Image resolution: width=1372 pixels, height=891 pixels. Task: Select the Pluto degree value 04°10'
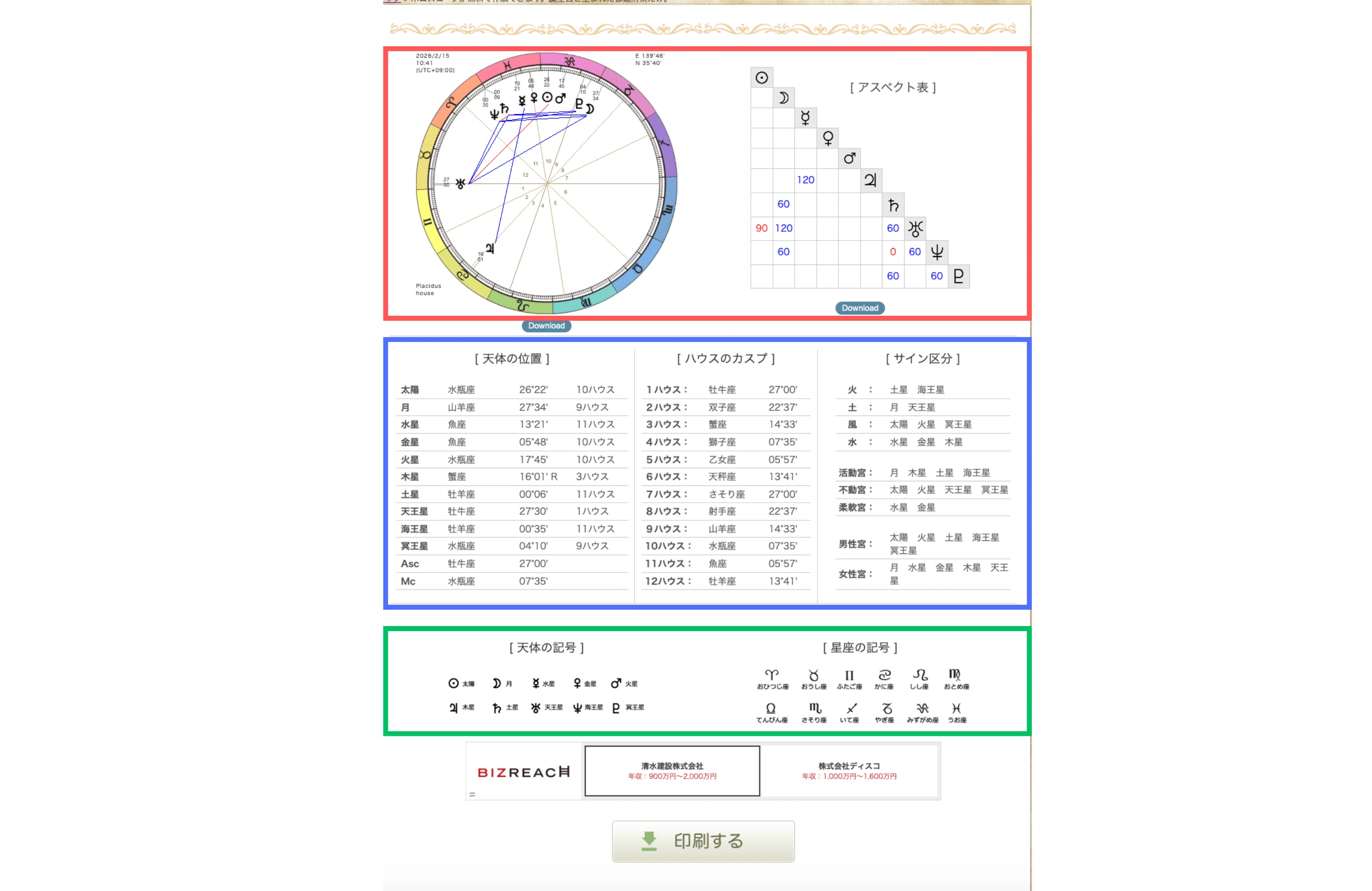(533, 546)
